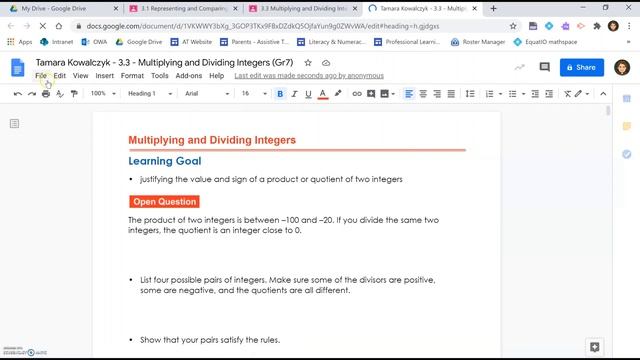Open the Edit menu
640x360 pixels.
[60, 76]
